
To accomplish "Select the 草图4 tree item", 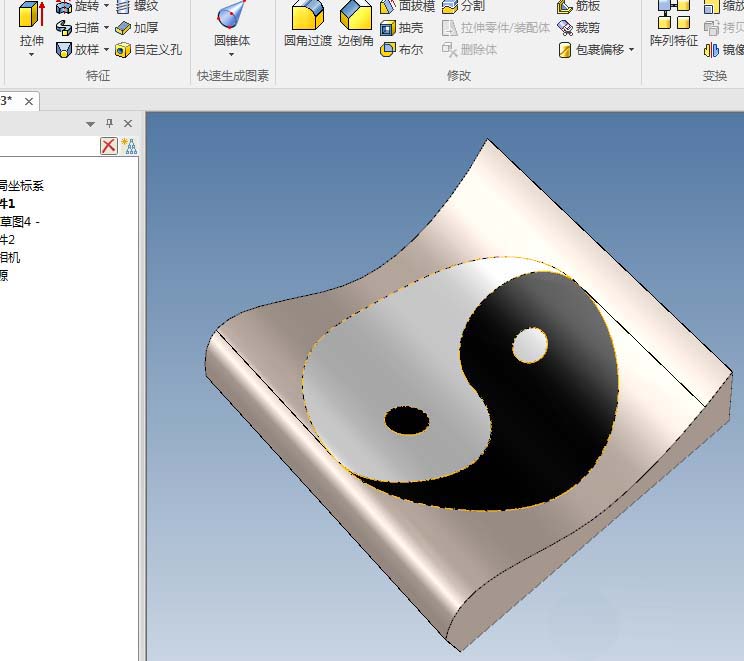I will (x=19, y=222).
